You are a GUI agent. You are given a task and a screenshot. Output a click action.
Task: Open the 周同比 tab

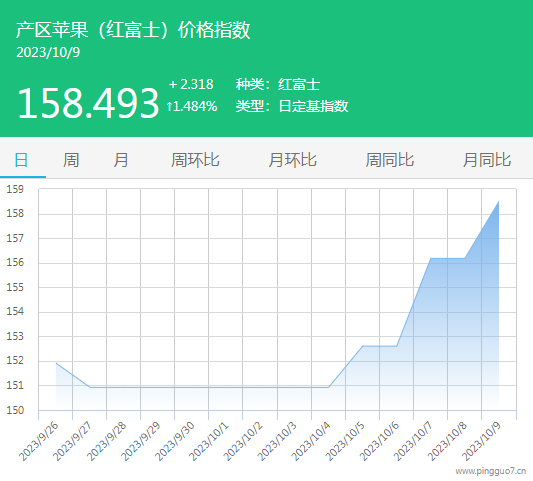coord(390,160)
